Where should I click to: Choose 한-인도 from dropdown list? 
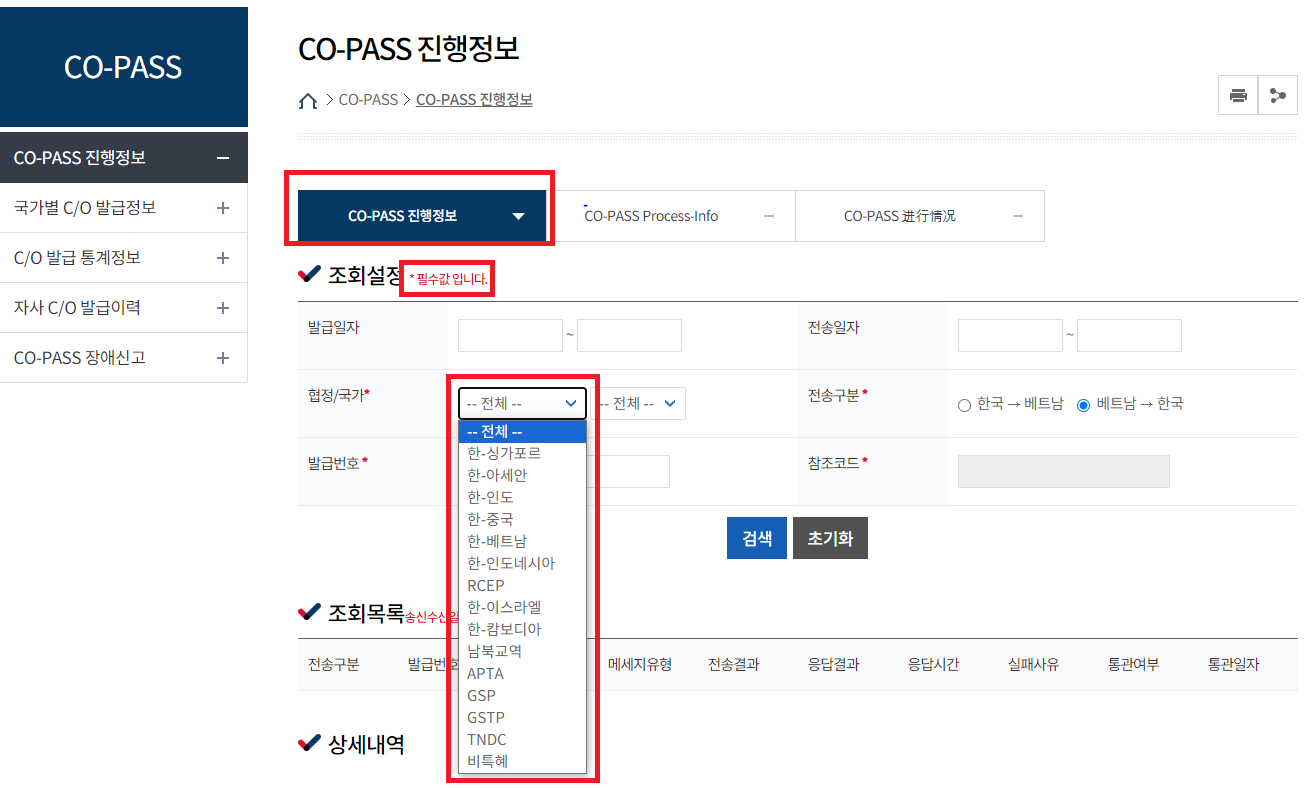click(522, 497)
